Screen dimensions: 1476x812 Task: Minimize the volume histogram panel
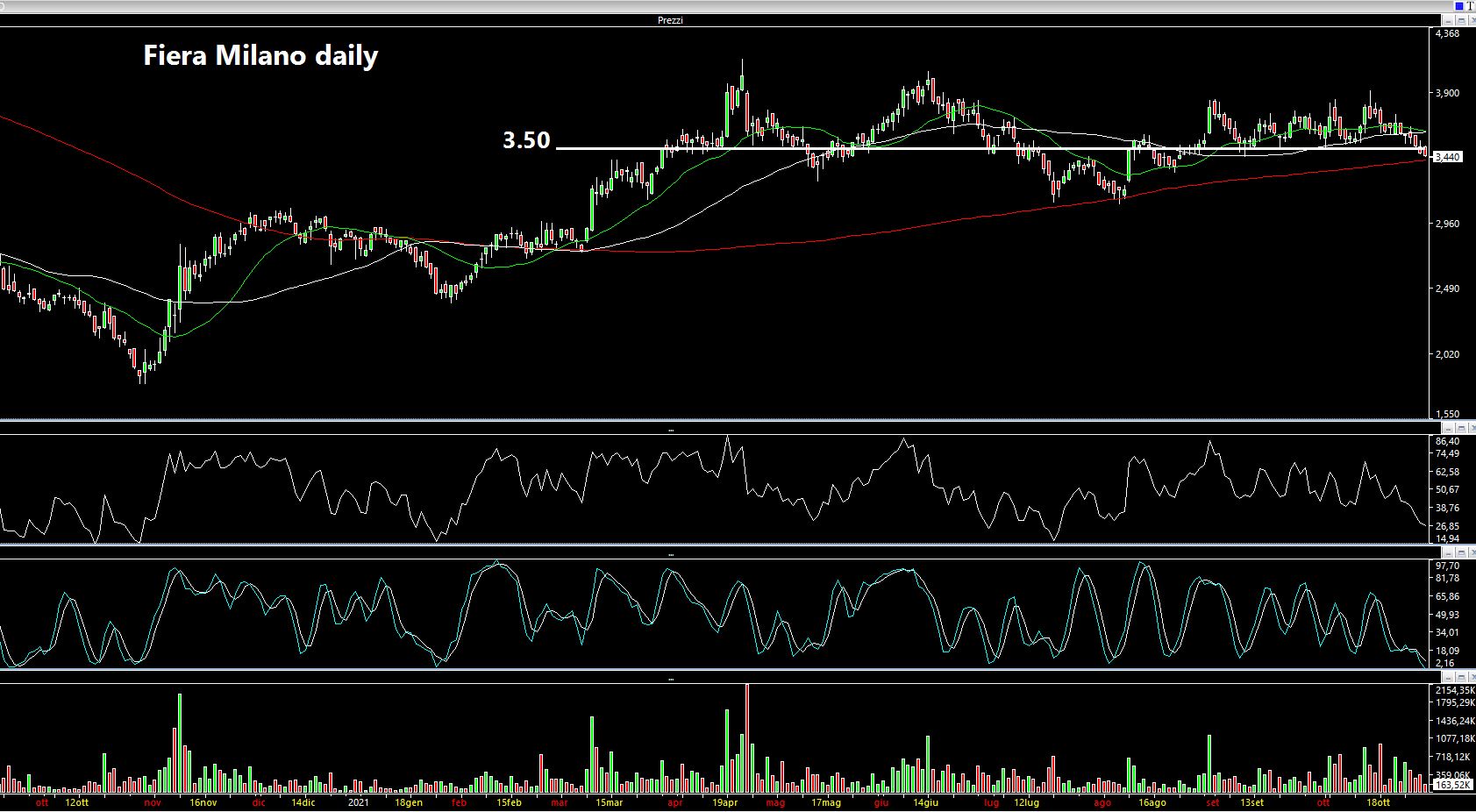pyautogui.click(x=1449, y=677)
